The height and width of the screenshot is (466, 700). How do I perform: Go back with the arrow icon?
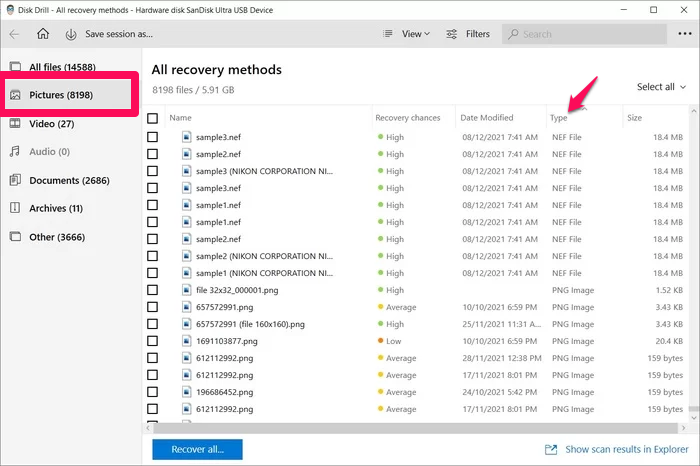click(x=14, y=34)
